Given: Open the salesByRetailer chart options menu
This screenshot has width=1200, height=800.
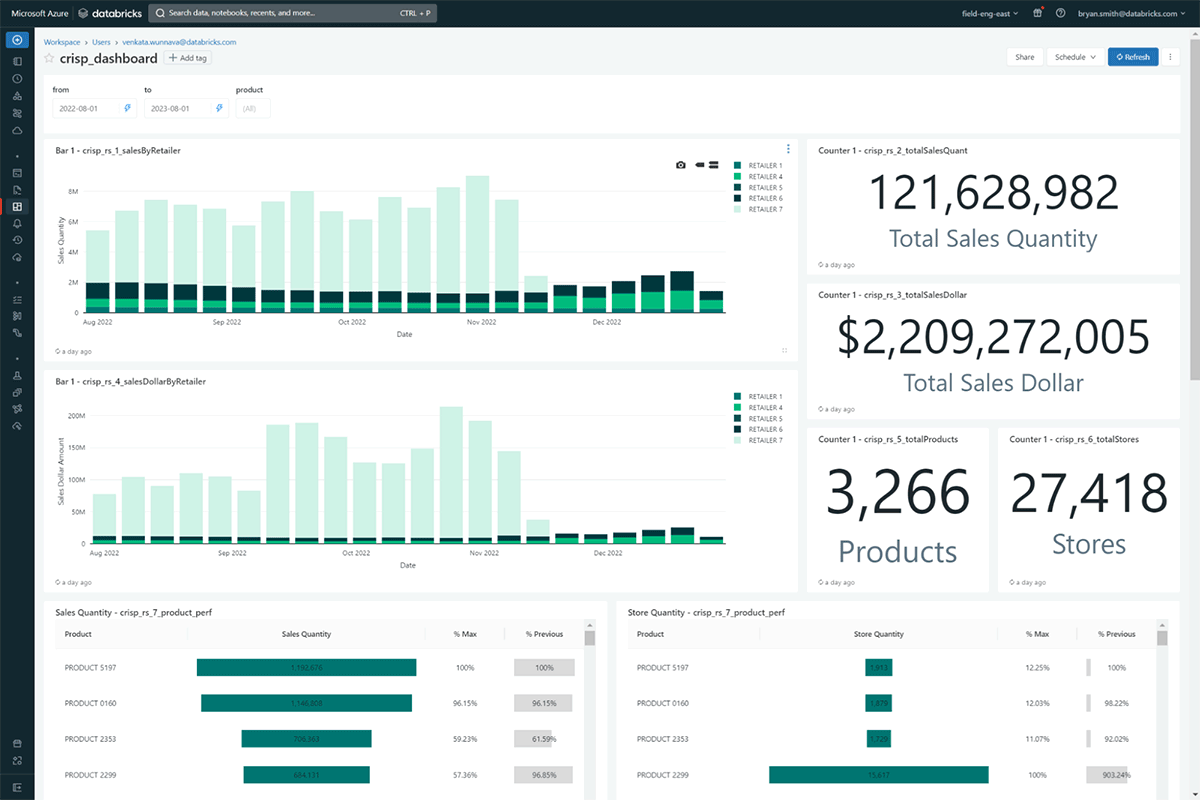Looking at the screenshot, I should point(788,150).
